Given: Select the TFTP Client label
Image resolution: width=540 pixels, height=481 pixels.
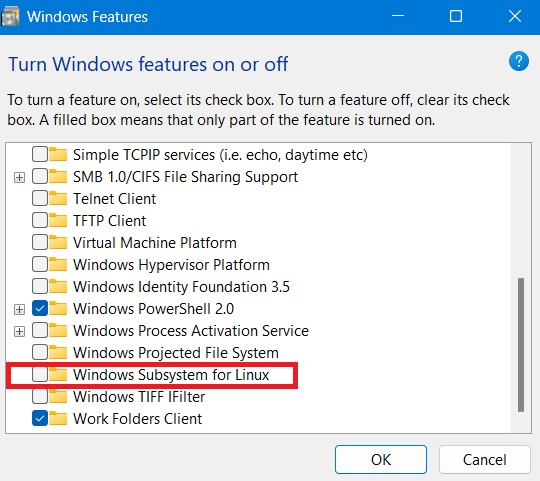Looking at the screenshot, I should click(110, 221).
